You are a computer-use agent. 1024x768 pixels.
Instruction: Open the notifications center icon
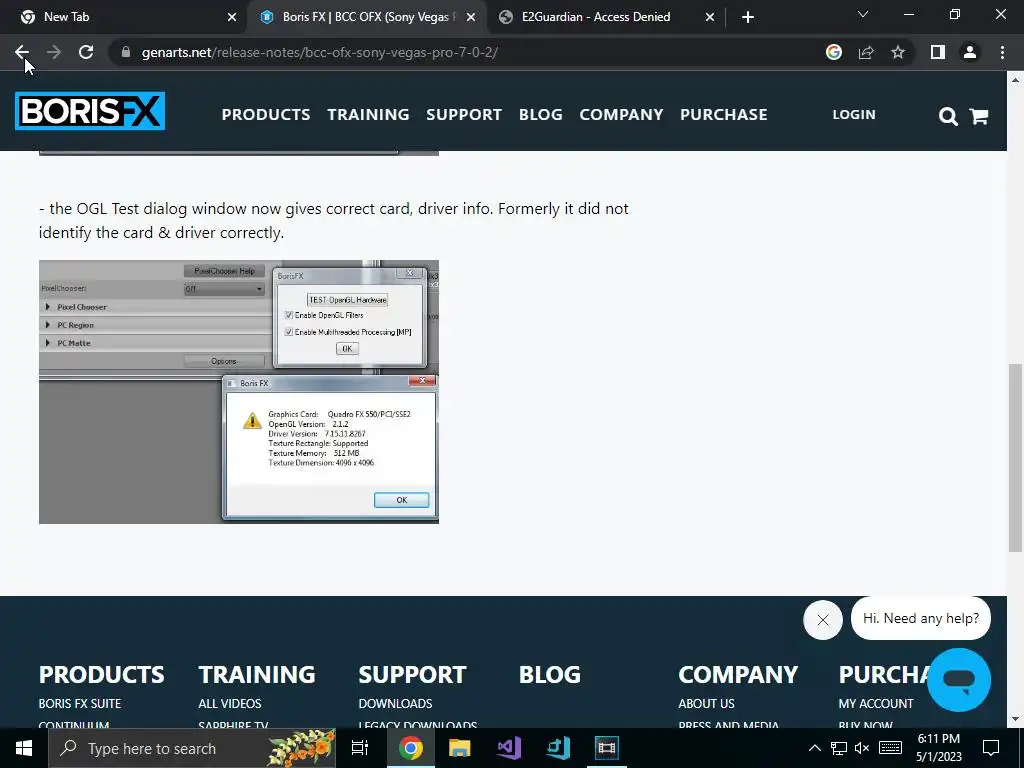(991, 748)
